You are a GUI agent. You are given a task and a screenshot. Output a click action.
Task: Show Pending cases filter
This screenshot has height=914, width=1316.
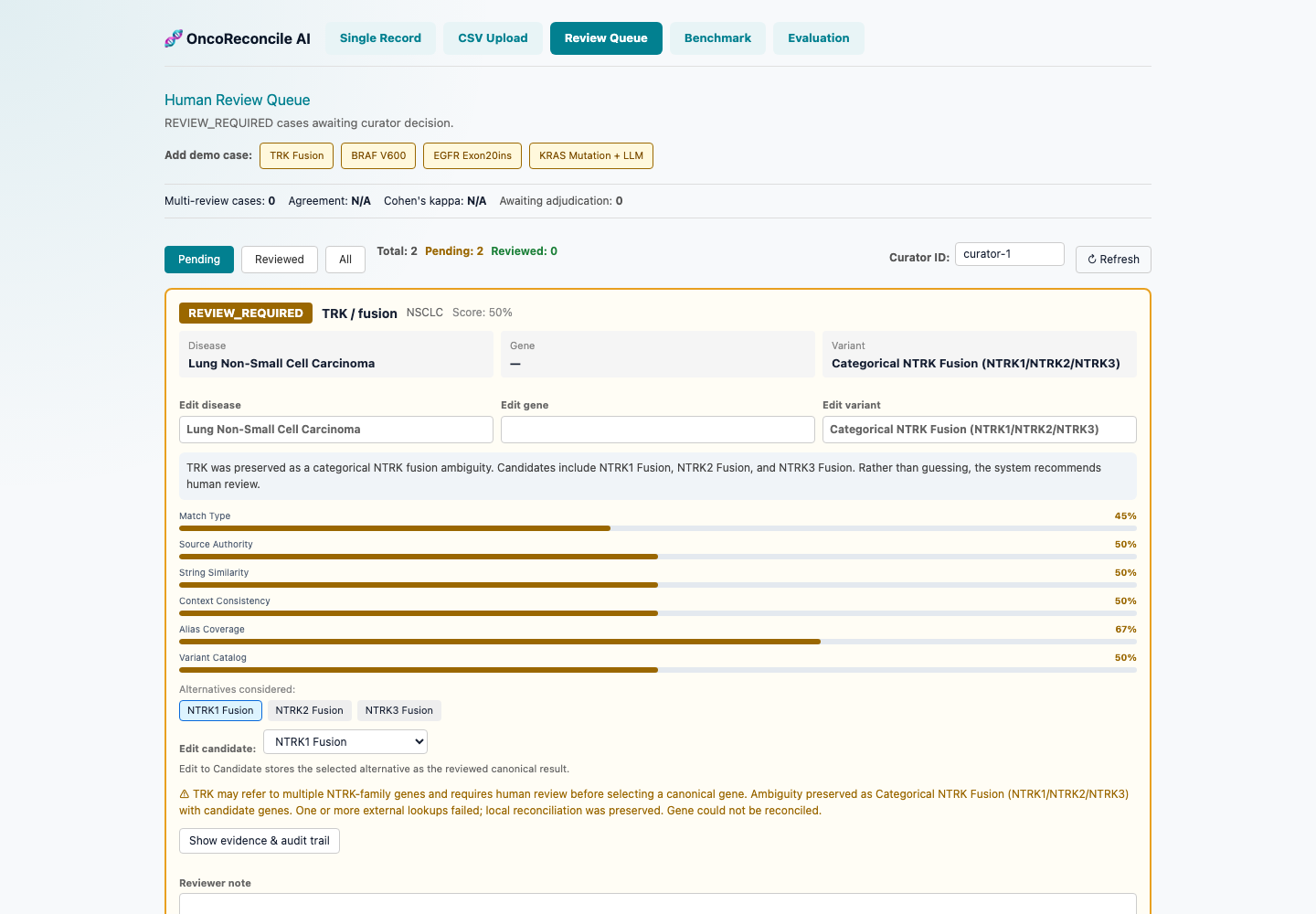(199, 260)
